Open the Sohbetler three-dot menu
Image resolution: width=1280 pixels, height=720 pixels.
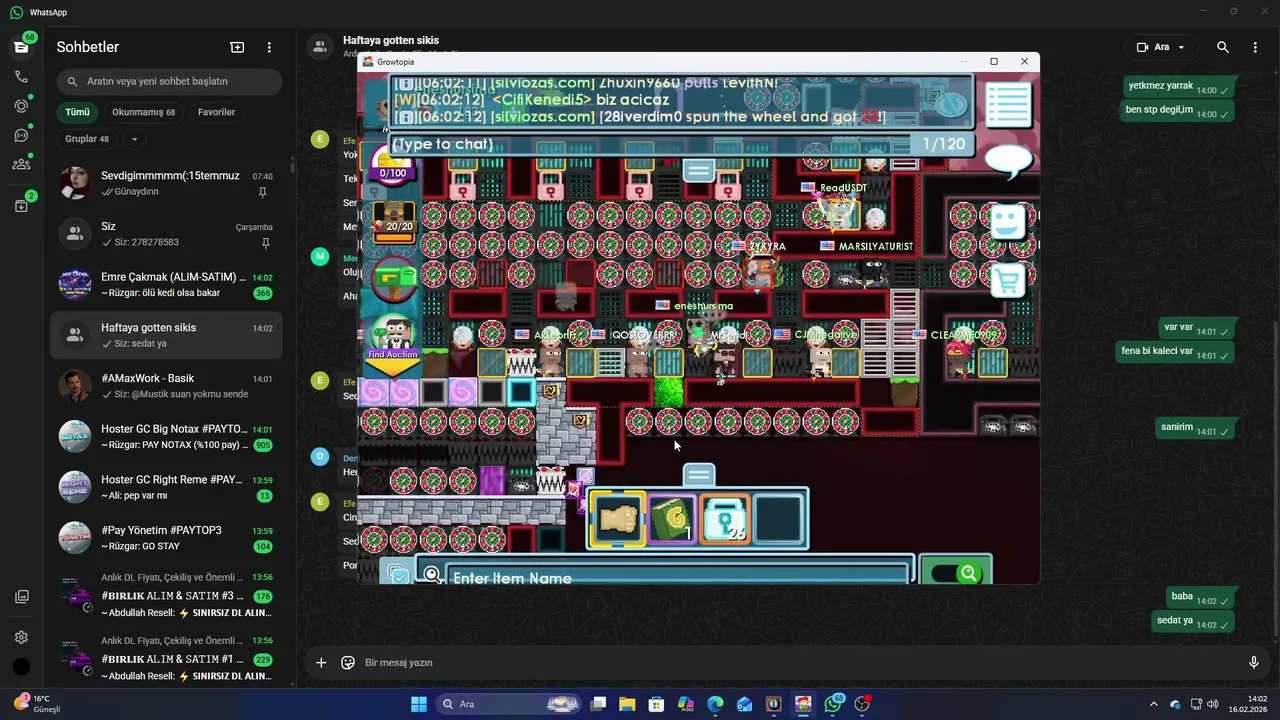(x=269, y=47)
